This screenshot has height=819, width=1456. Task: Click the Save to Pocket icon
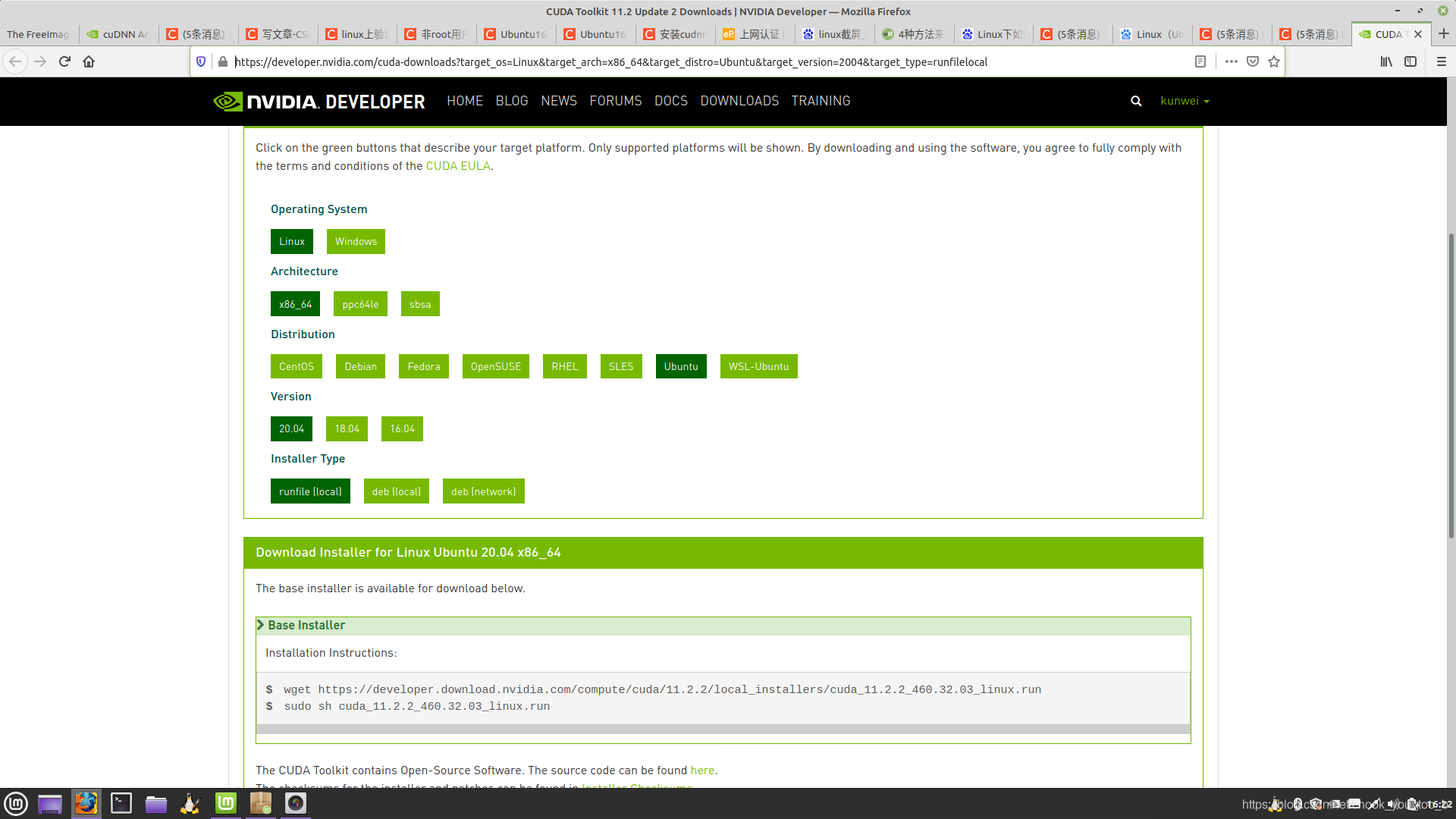coord(1253,61)
